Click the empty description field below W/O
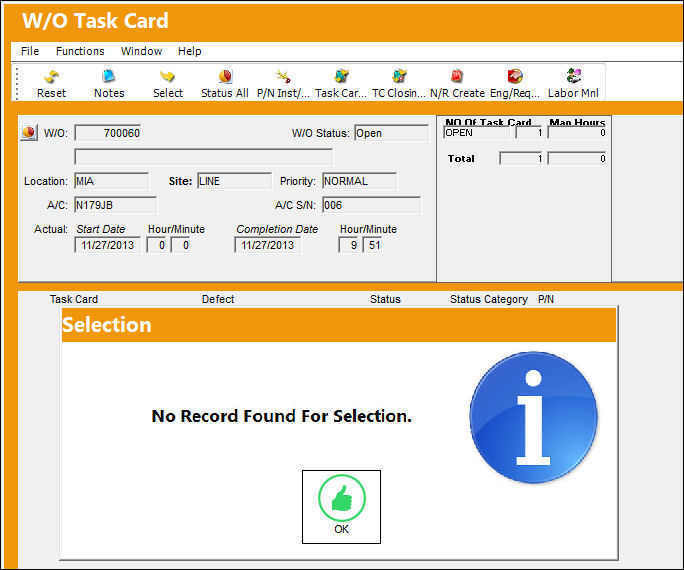 [204, 157]
